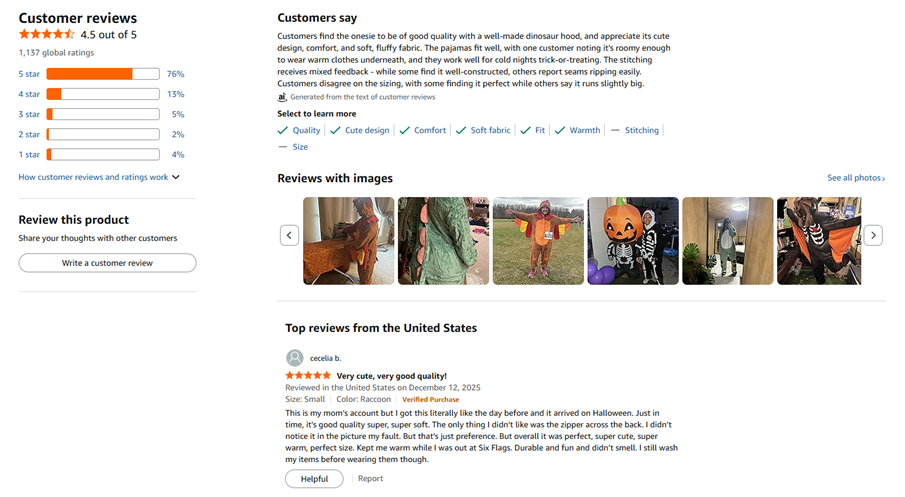905x497 pixels.
Task: Select the Cute design topic
Action: pos(360,131)
